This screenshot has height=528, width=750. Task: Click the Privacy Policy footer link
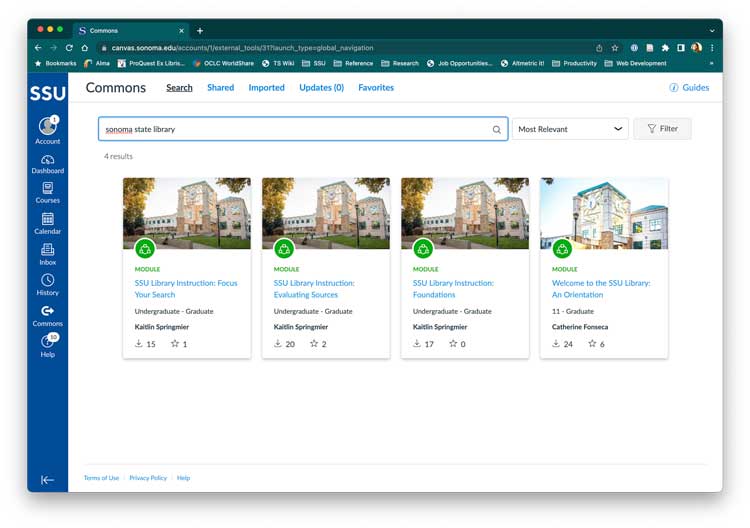tap(148, 478)
